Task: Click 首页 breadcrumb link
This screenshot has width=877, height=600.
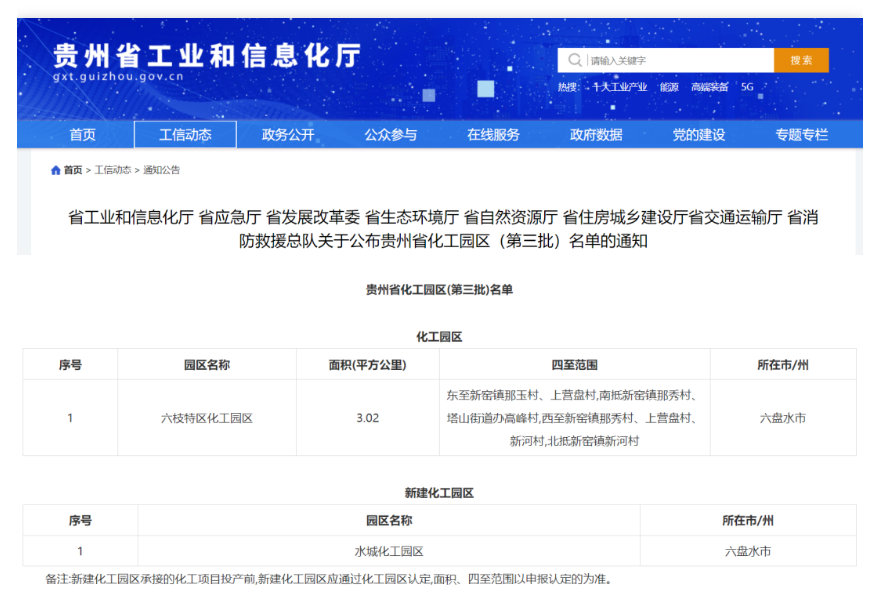Action: click(73, 170)
